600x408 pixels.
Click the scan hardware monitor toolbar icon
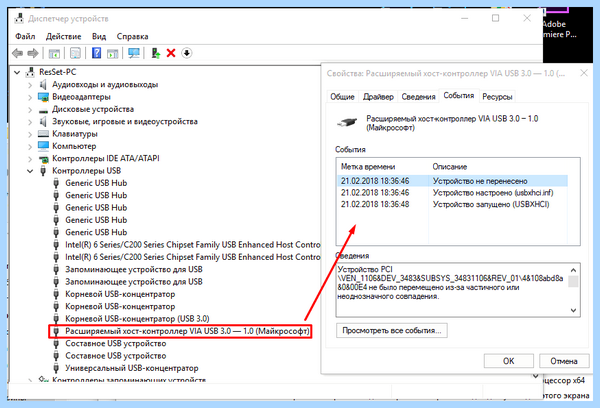[x=134, y=53]
